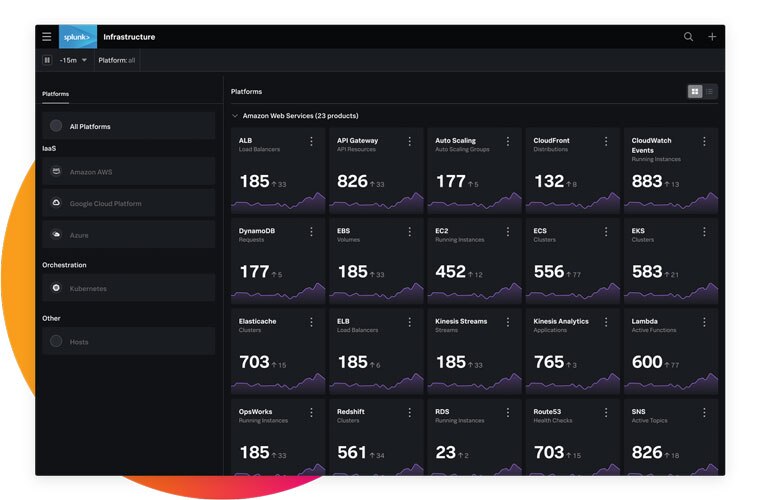The image size is (760, 500).
Task: Select Azure under IaaS
Action: pos(128,234)
